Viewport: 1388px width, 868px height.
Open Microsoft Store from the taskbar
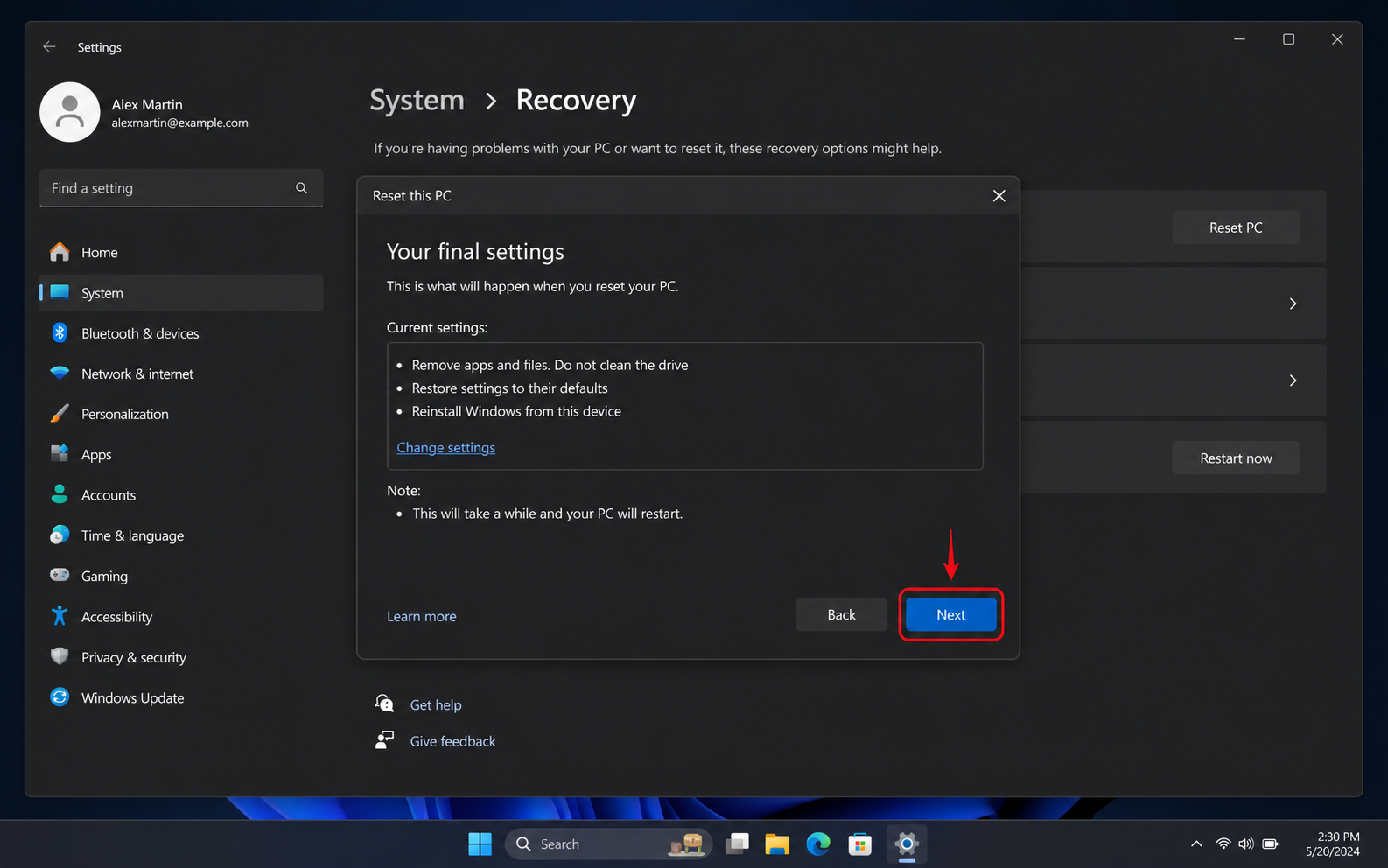click(x=860, y=844)
